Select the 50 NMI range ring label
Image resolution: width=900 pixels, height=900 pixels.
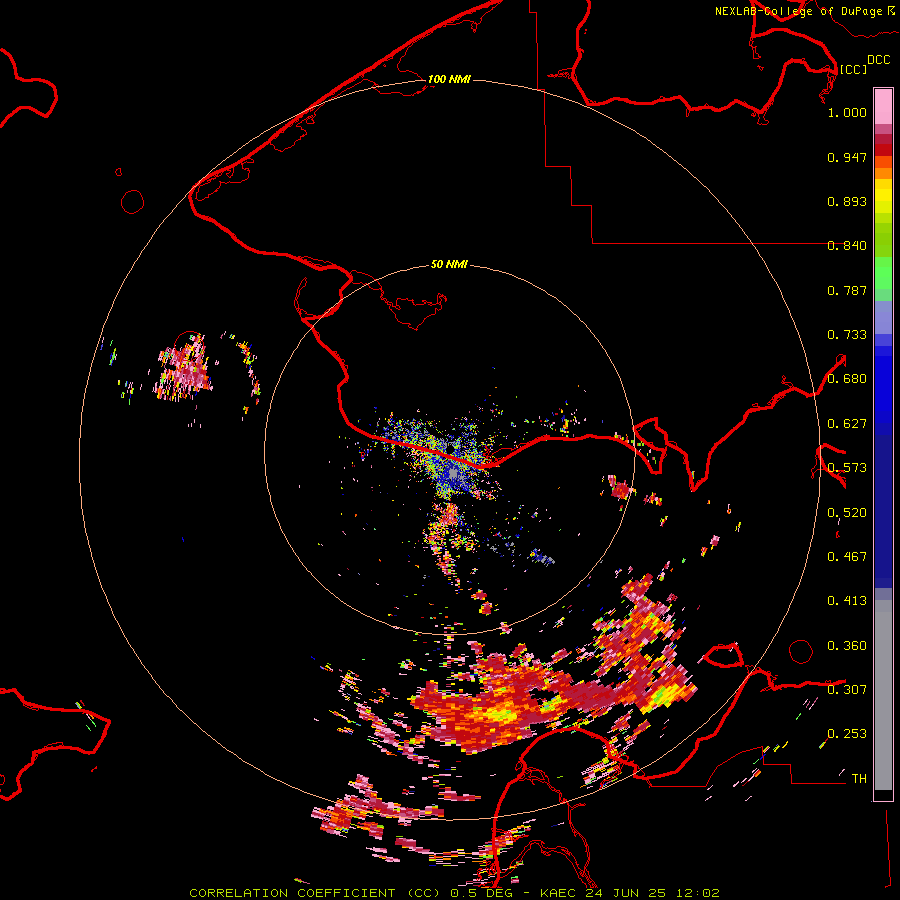pos(449,264)
